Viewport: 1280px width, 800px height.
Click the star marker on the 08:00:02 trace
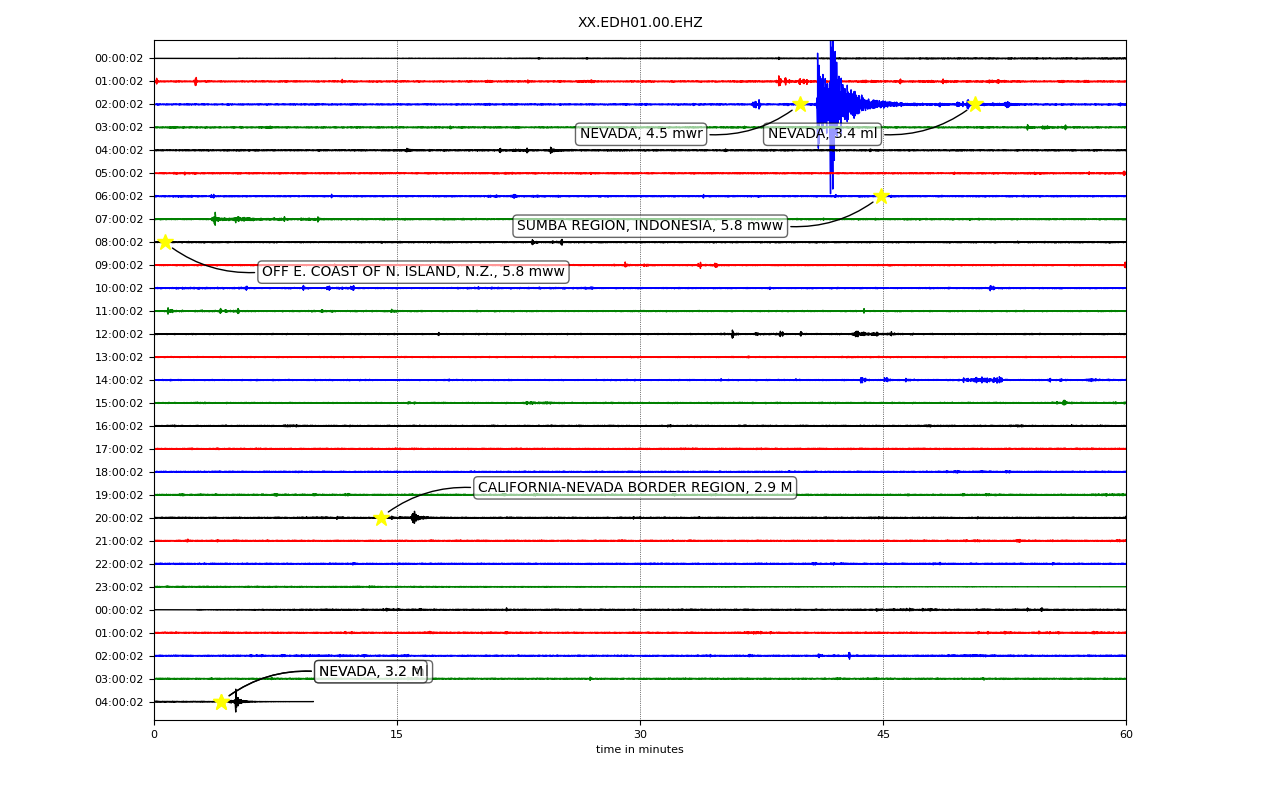(165, 242)
